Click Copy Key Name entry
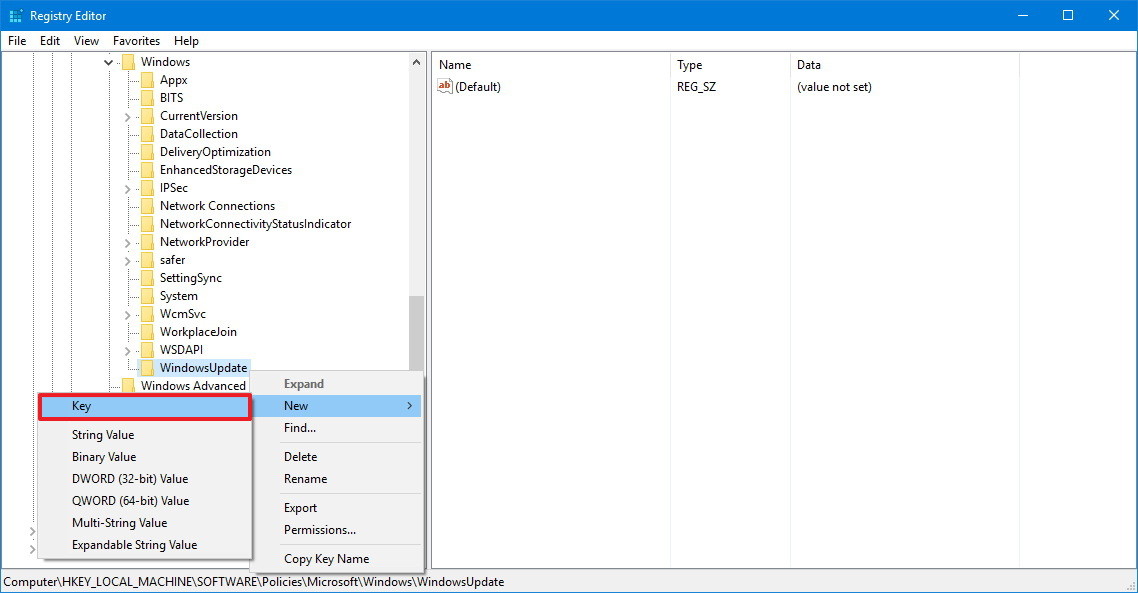The image size is (1138, 593). 326,559
